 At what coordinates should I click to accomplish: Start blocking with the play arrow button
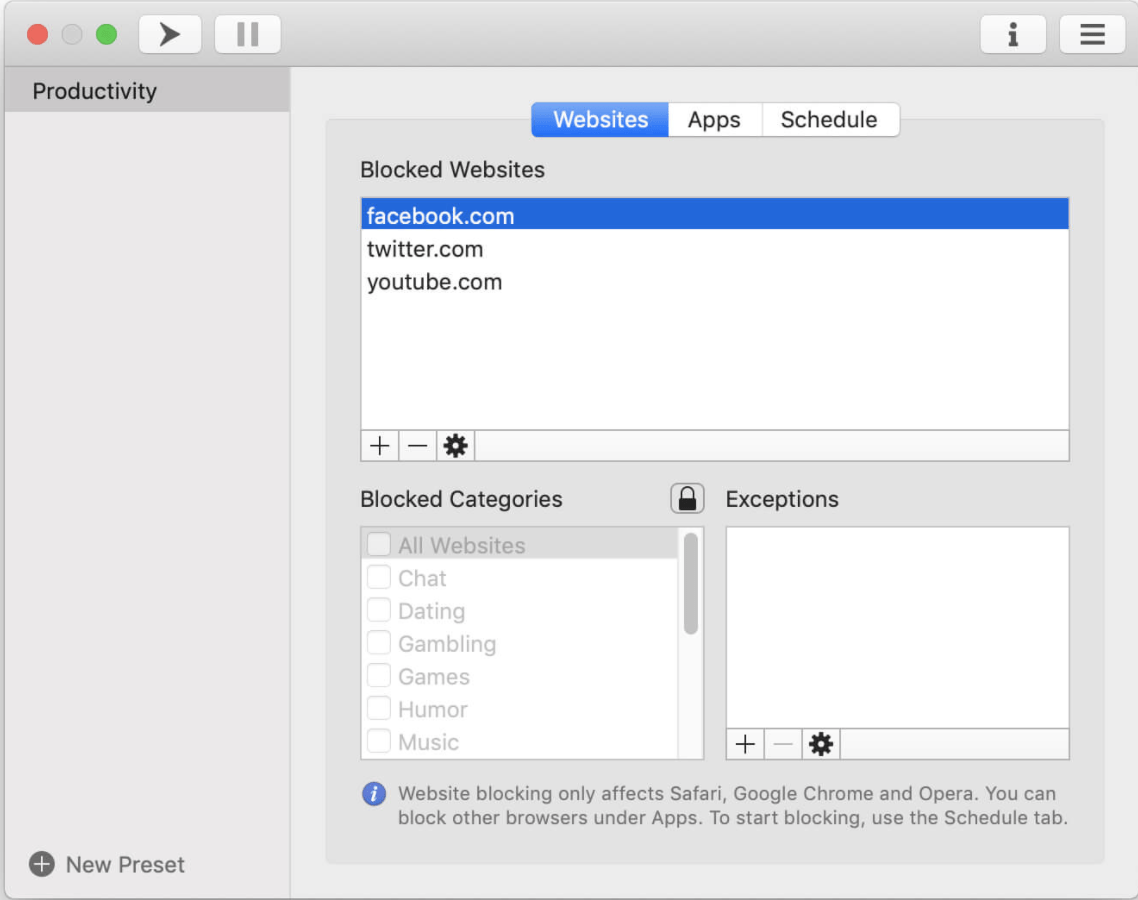170,34
